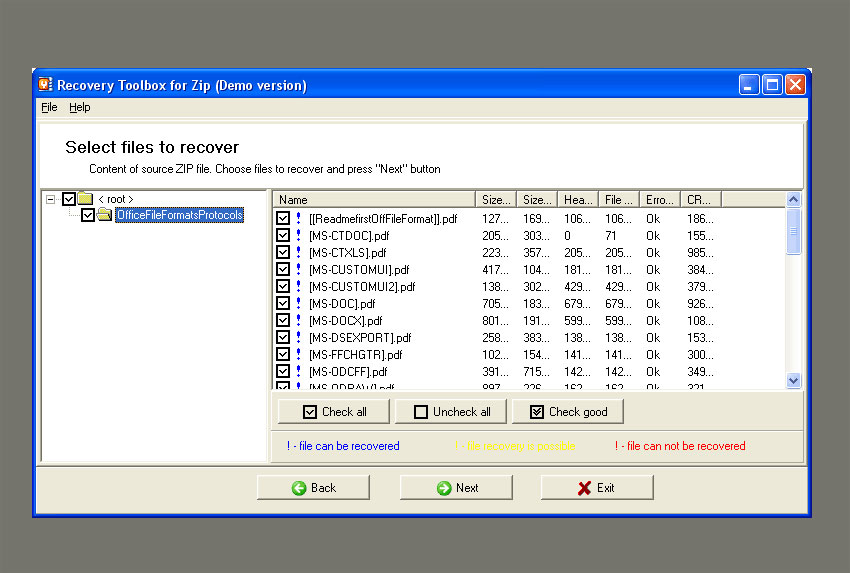850x573 pixels.
Task: Uncheck [MS-CTXLS].pdf checkbox
Action: [x=283, y=252]
